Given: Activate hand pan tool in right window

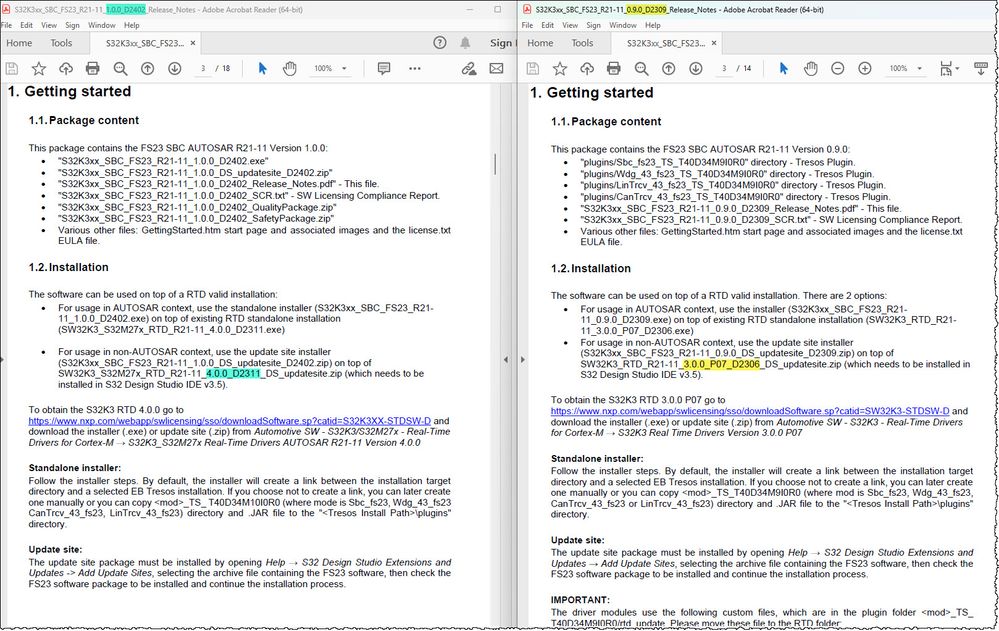Looking at the screenshot, I should pos(810,68).
